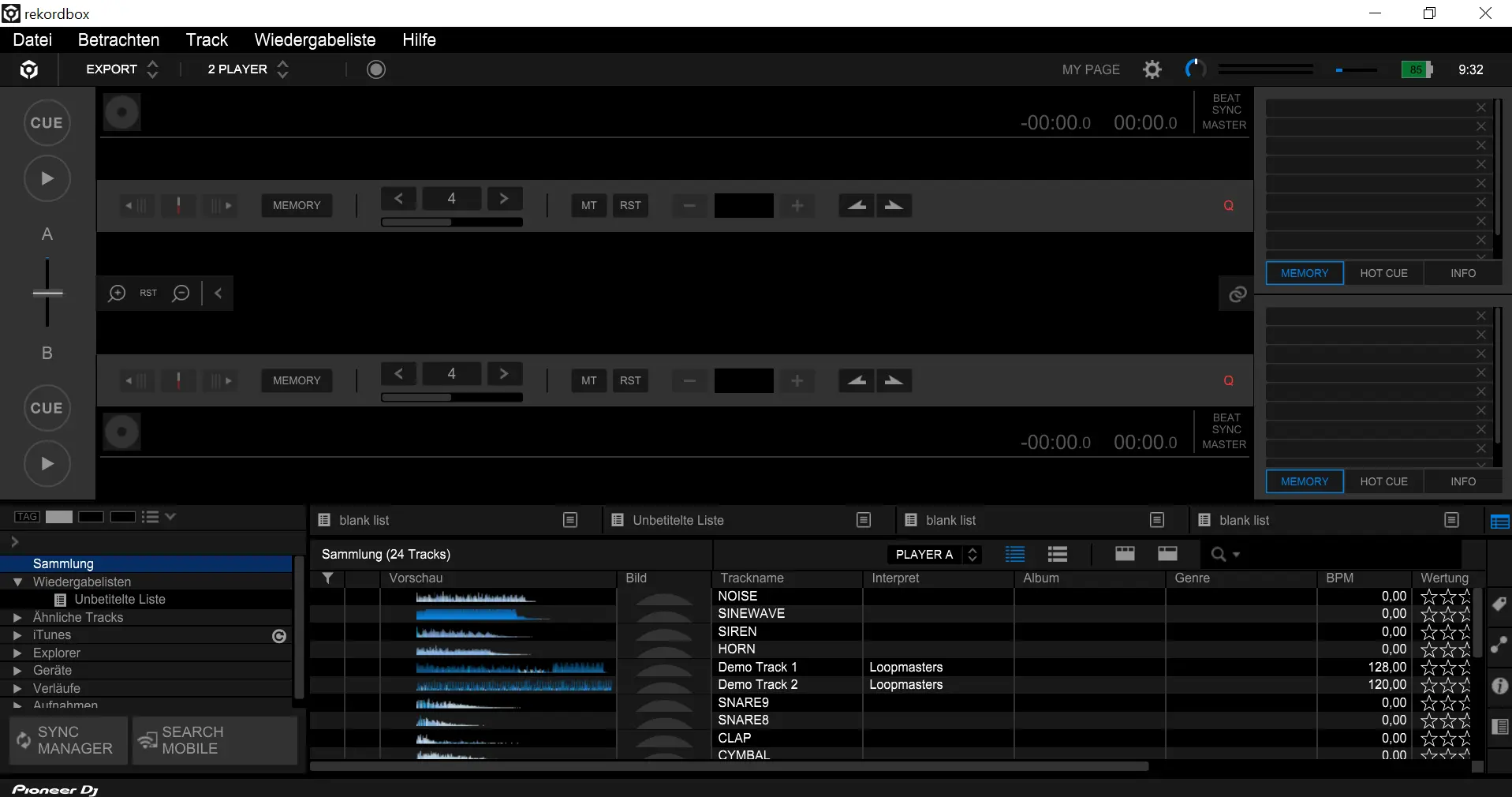Click the search magnifier in the track list
1512x797 pixels.
(1219, 555)
